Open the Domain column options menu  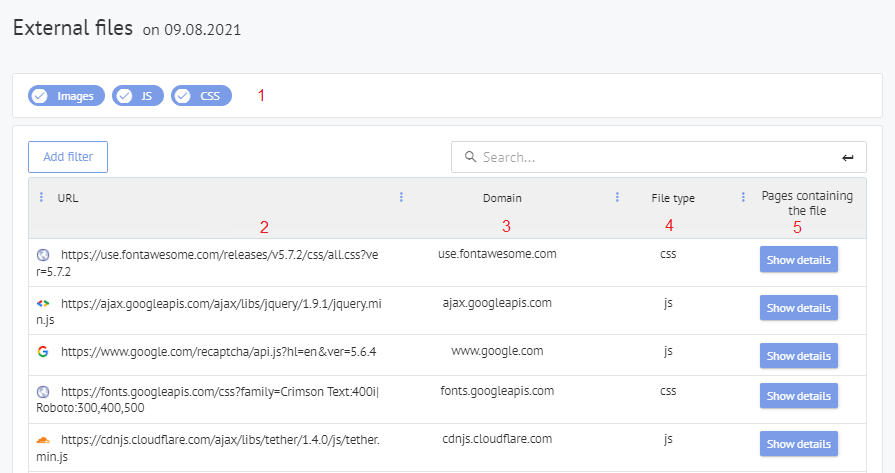tap(401, 198)
